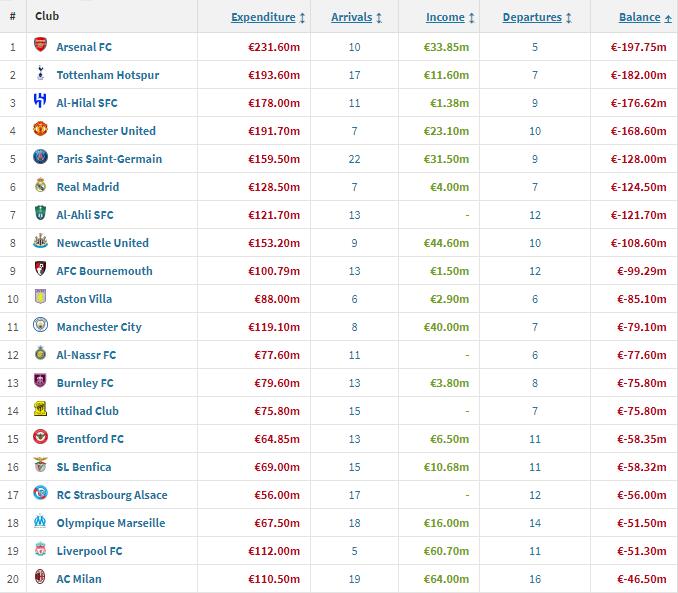
Task: Click the Ittihad Club crest icon
Action: [40, 408]
